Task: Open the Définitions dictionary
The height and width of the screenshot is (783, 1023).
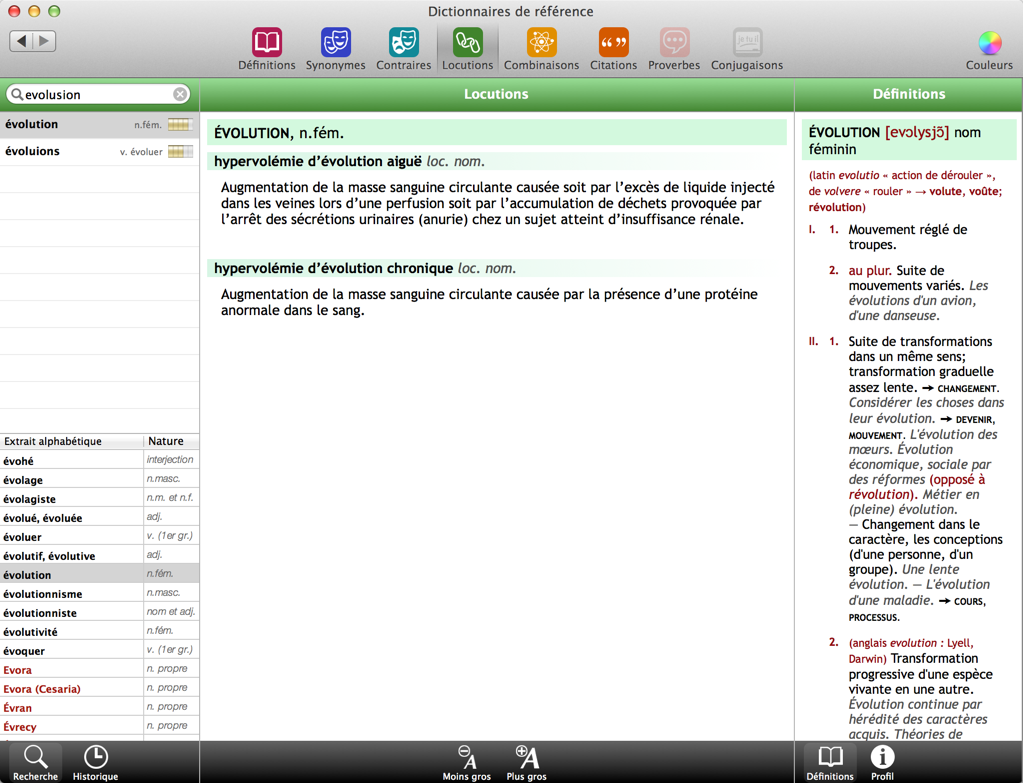Action: [x=266, y=50]
